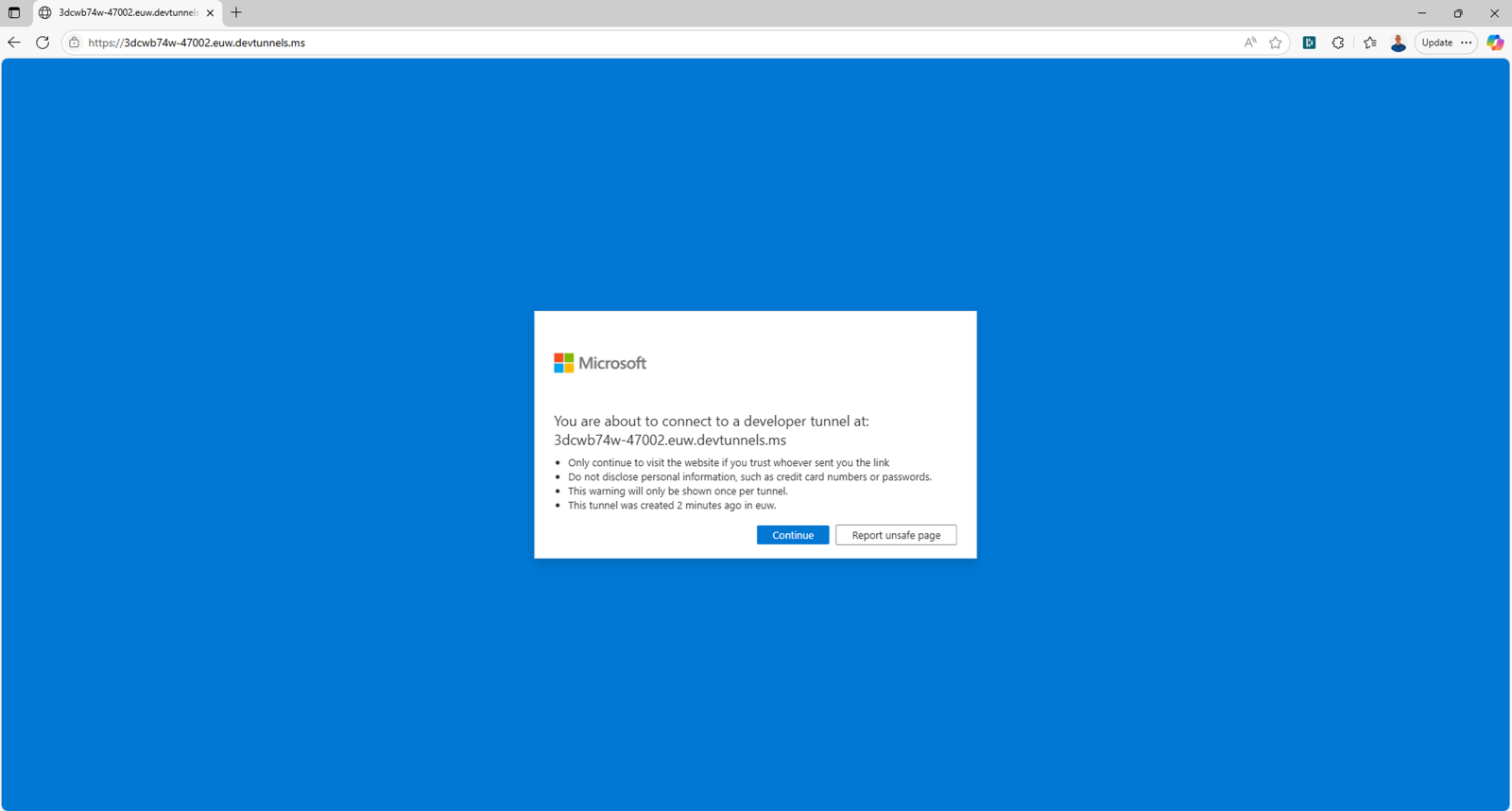
Task: Select the 3dcwb74w-47002.euw.devtunnels tab
Action: click(128, 13)
